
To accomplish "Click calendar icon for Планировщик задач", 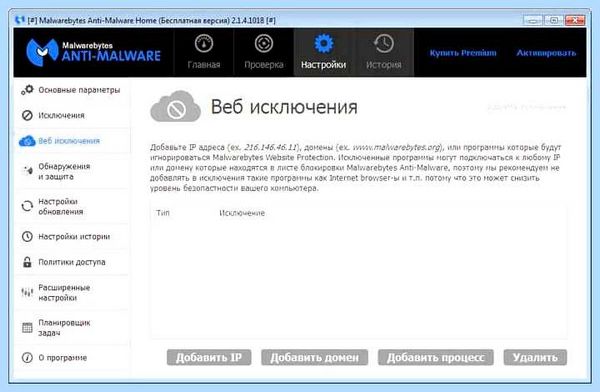I will [27, 328].
